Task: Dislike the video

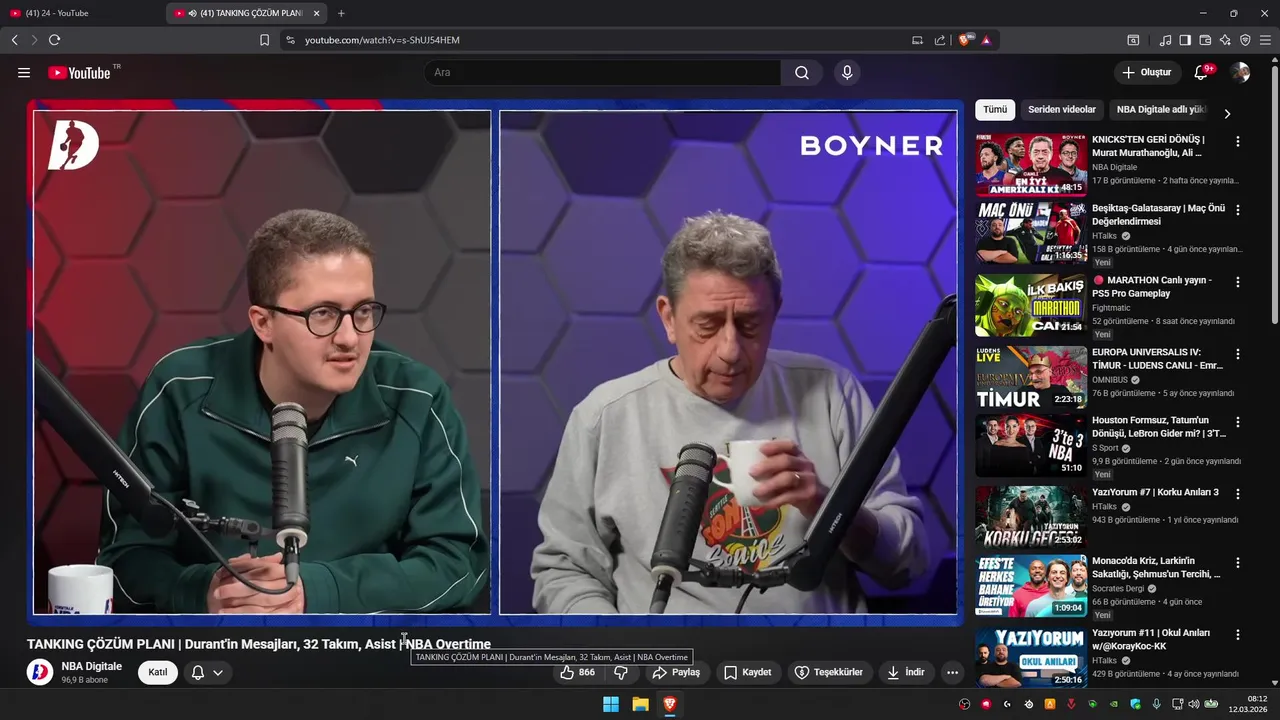Action: click(x=621, y=672)
